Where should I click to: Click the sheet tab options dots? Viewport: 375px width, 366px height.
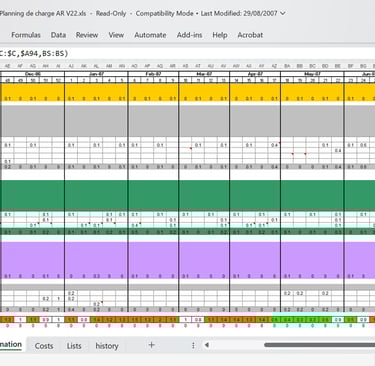[x=193, y=345]
